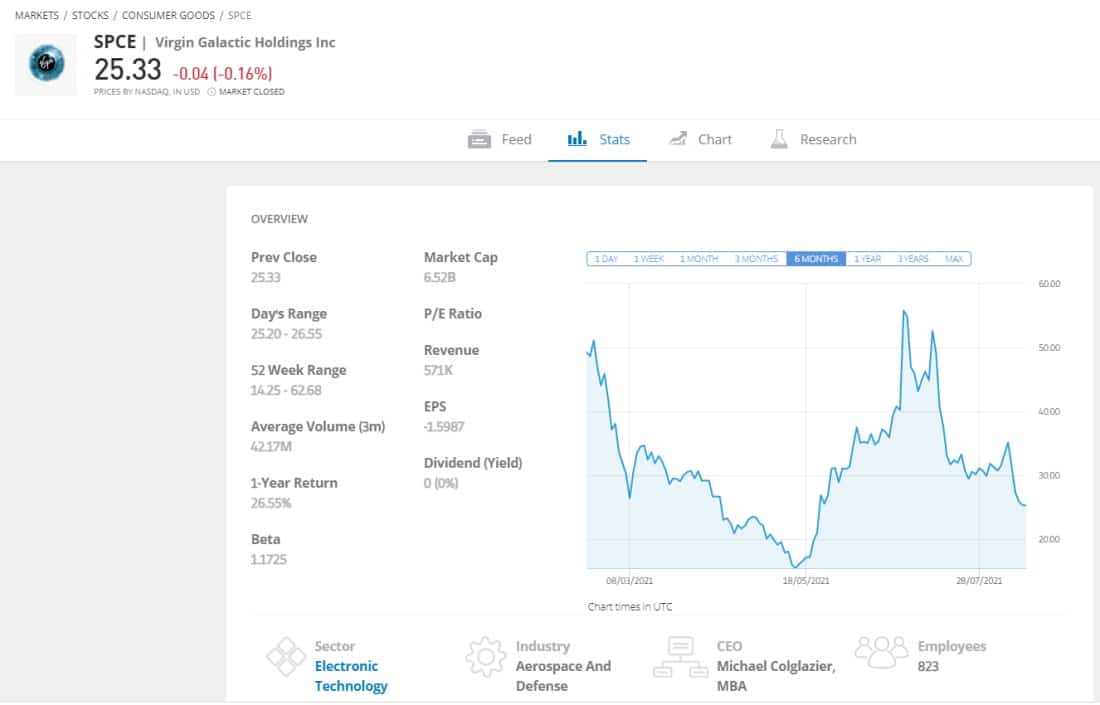
Task: Click the Dividend (Yield) value 0 (0%)
Action: point(441,483)
